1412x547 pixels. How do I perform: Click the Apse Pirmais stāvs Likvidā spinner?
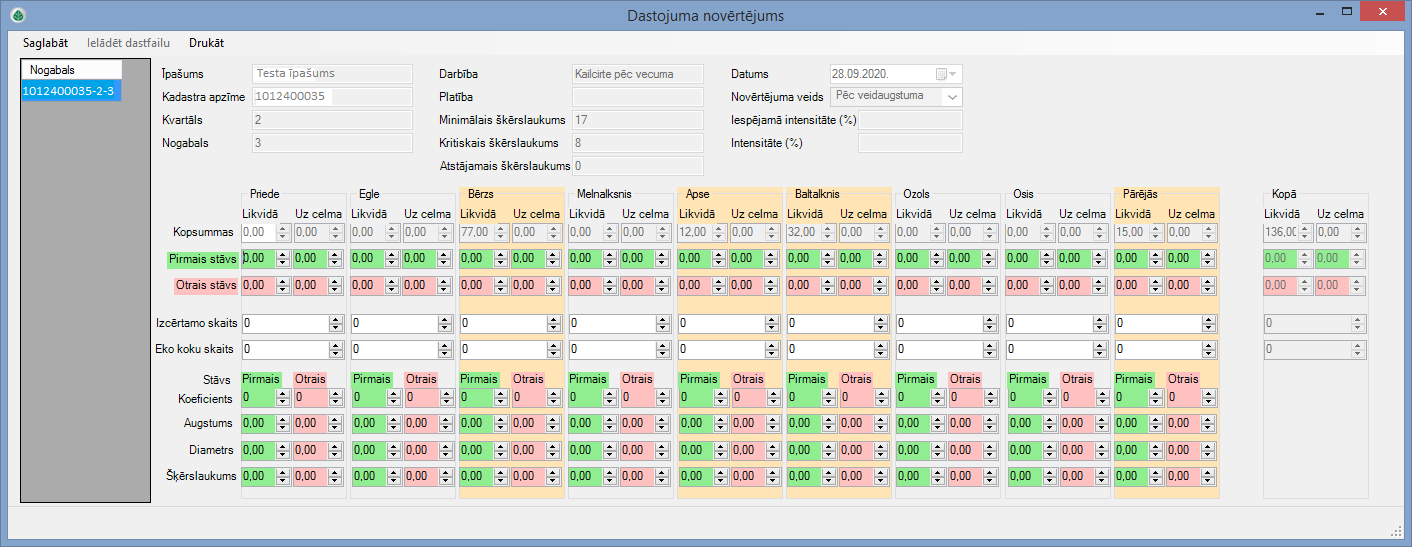694,258
